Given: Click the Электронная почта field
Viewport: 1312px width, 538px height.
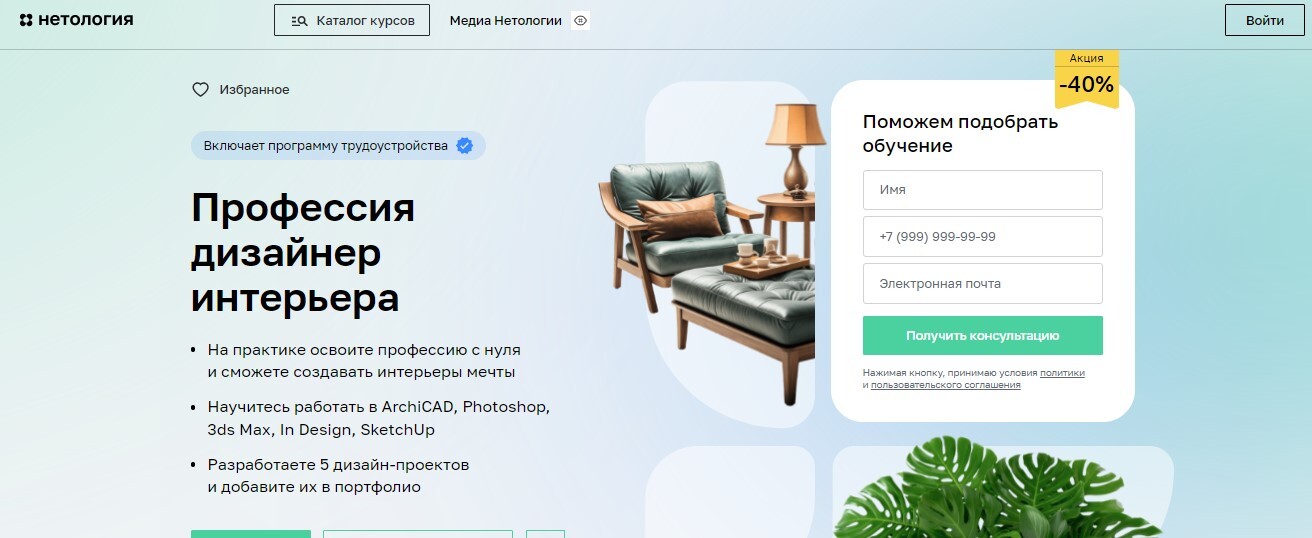Looking at the screenshot, I should point(982,284).
